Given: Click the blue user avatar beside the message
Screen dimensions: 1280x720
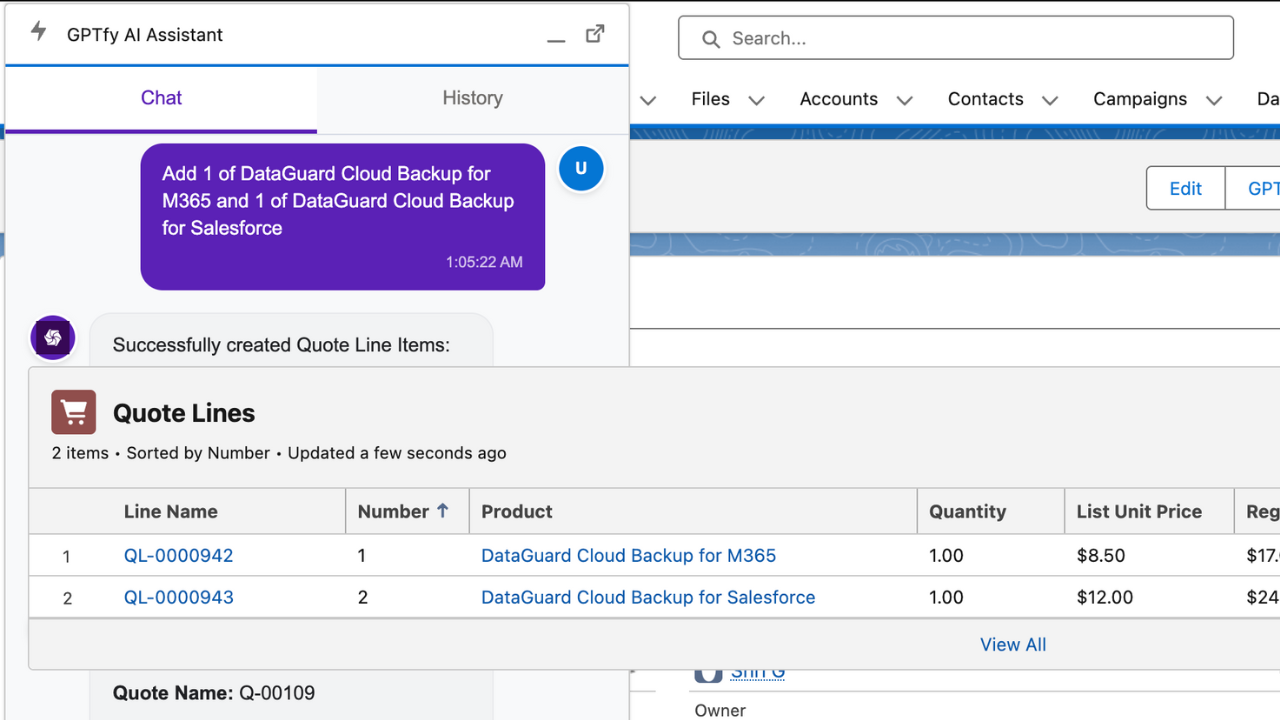Looking at the screenshot, I should [x=581, y=168].
